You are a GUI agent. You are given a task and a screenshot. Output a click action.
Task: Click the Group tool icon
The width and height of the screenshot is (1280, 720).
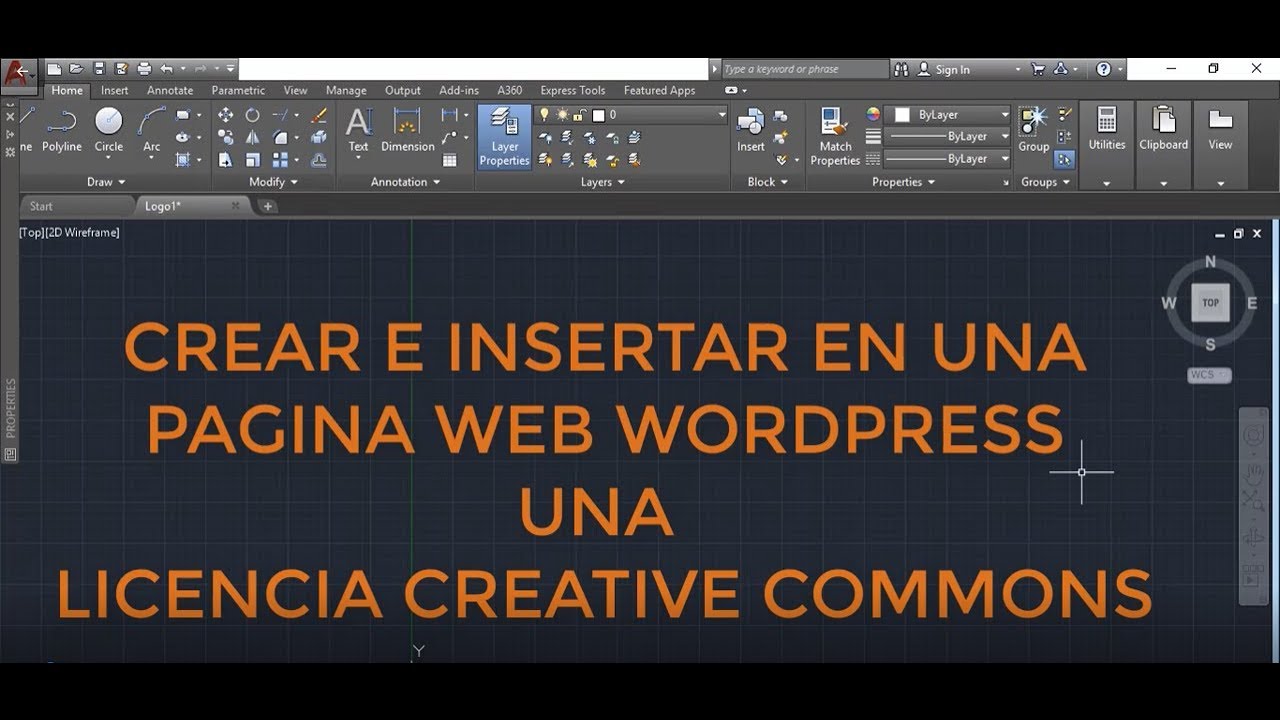click(x=1033, y=130)
